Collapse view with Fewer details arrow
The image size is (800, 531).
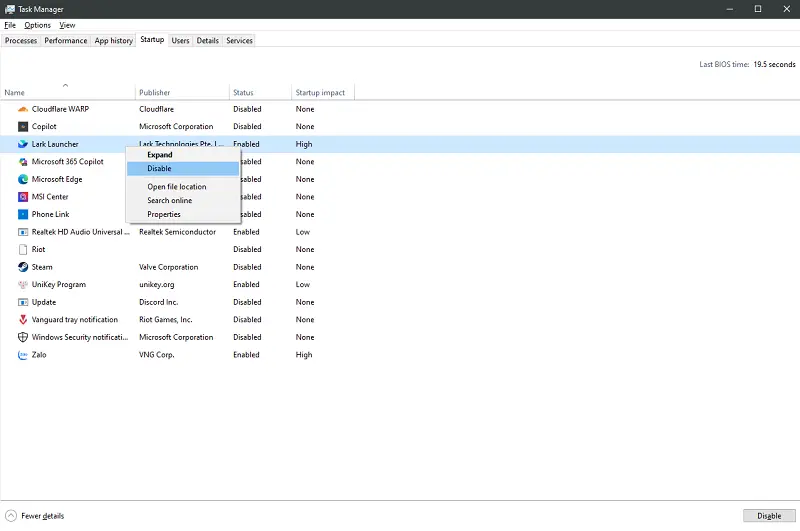(11, 516)
